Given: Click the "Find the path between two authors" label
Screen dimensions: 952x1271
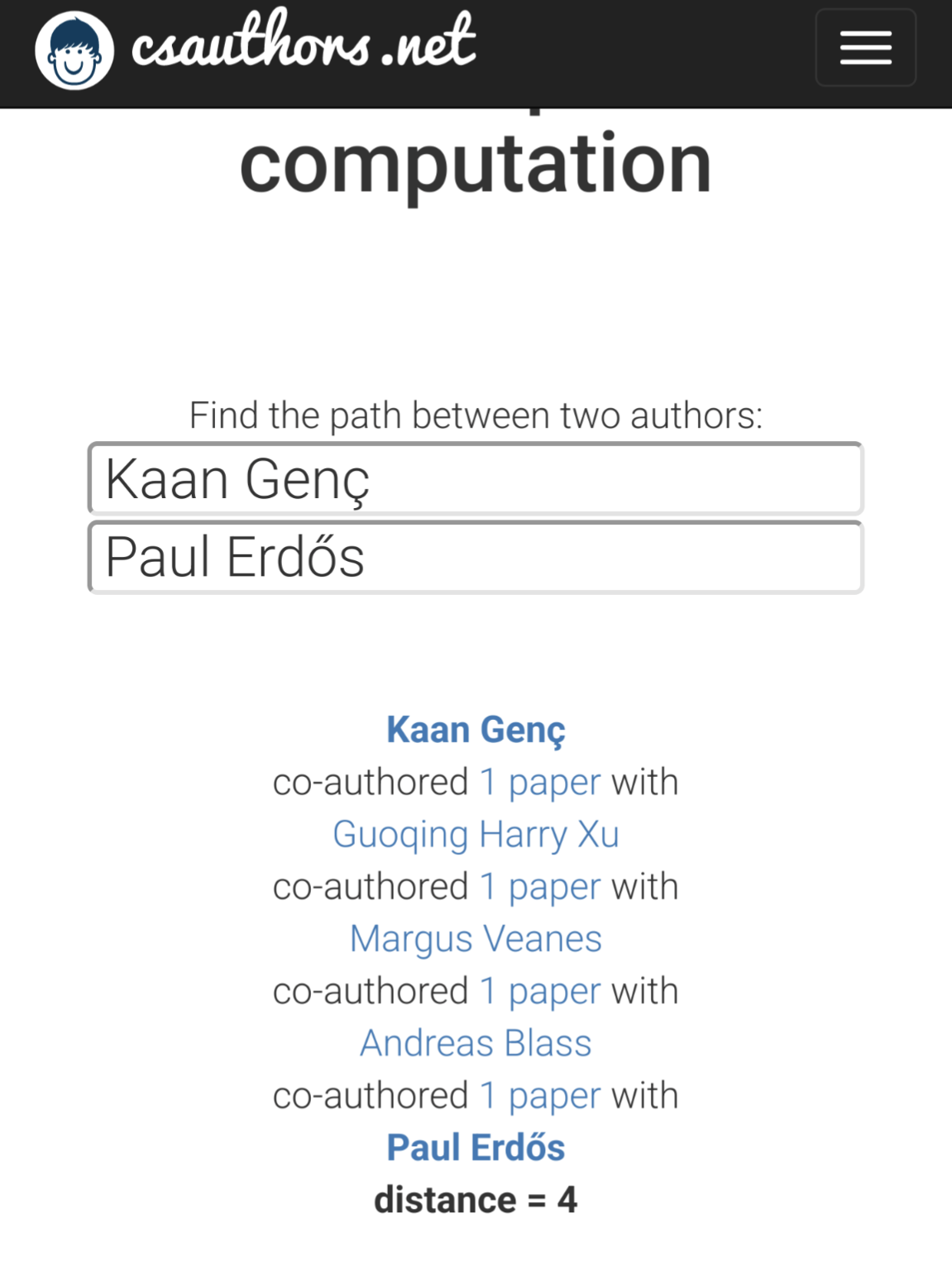Looking at the screenshot, I should 476,415.
